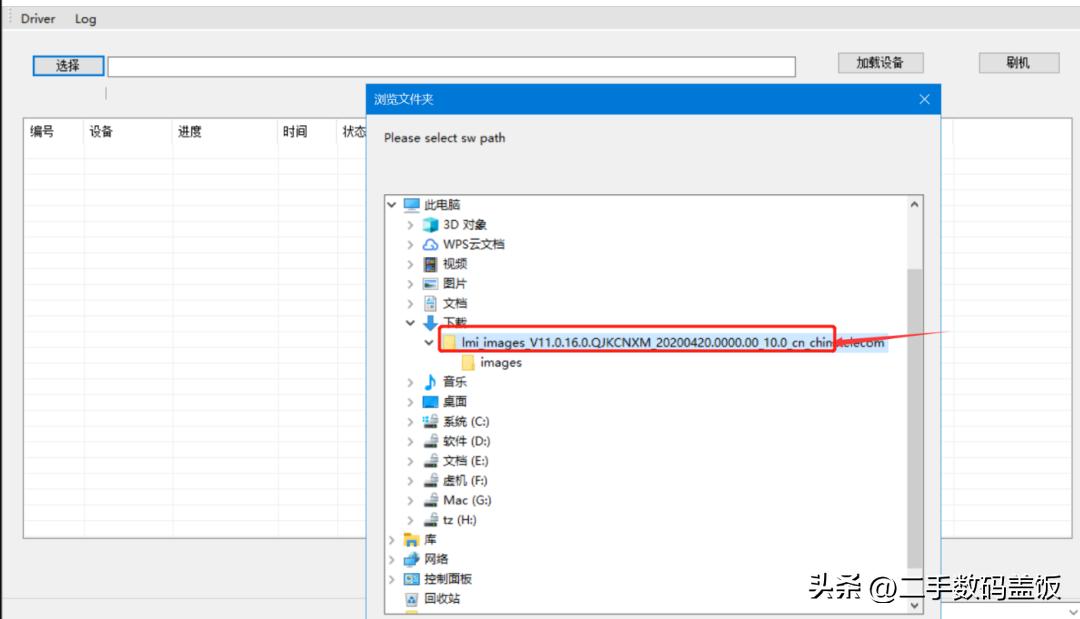Click the 回收站 recycle bin icon

412,599
